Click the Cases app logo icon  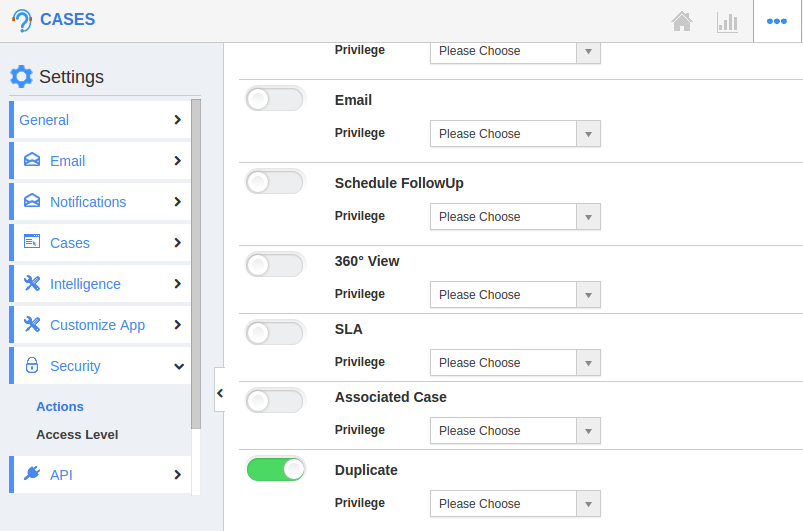(x=22, y=20)
